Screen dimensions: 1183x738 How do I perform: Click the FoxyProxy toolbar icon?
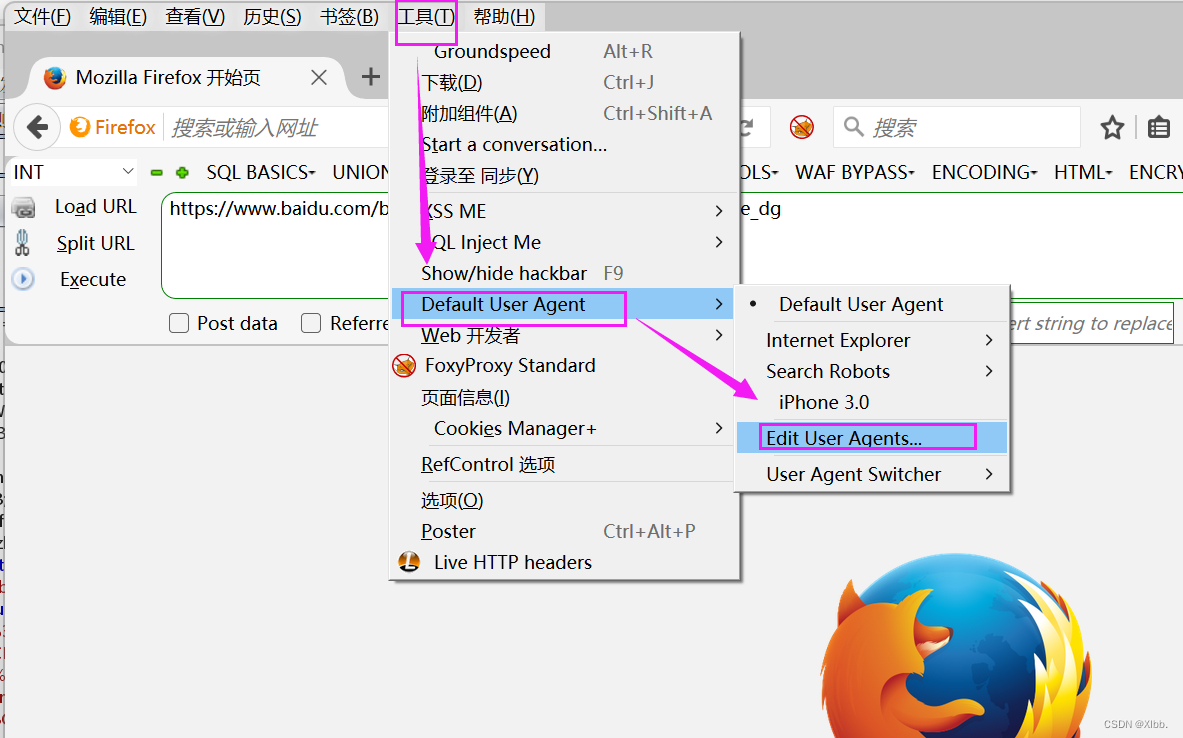point(801,127)
